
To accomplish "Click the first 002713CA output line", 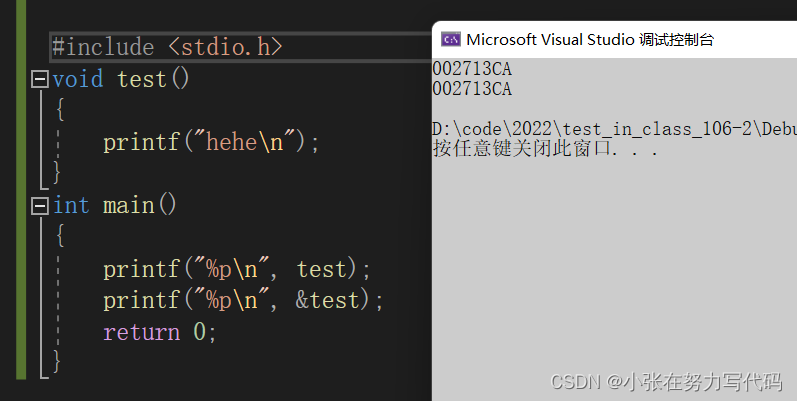I will (x=472, y=69).
